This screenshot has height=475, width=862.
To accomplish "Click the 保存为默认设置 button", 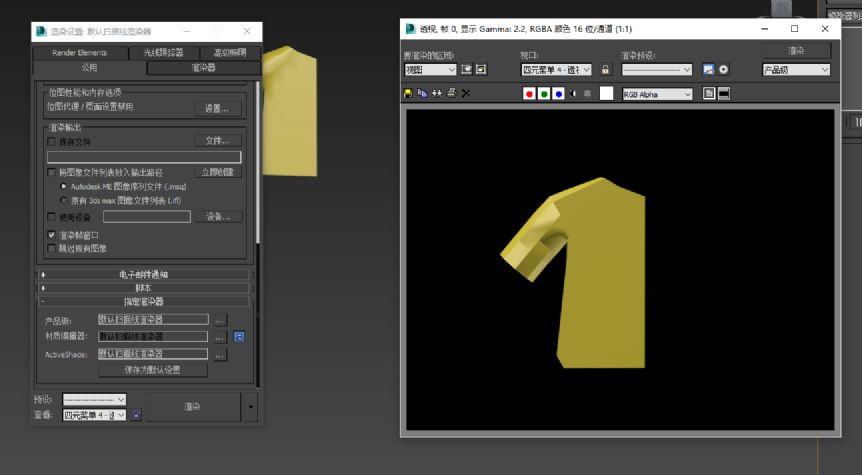I will coord(153,370).
